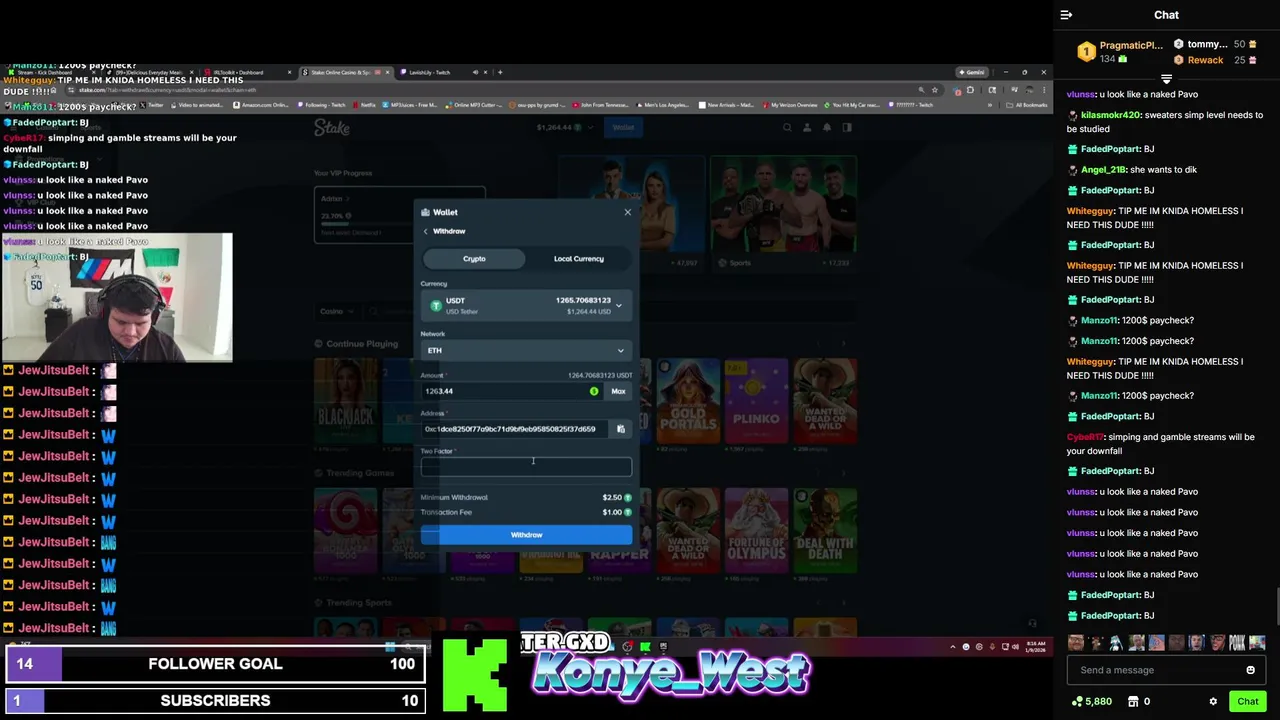Open the Gold Portals game thumbnail
1280x720 pixels.
pyautogui.click(x=688, y=401)
